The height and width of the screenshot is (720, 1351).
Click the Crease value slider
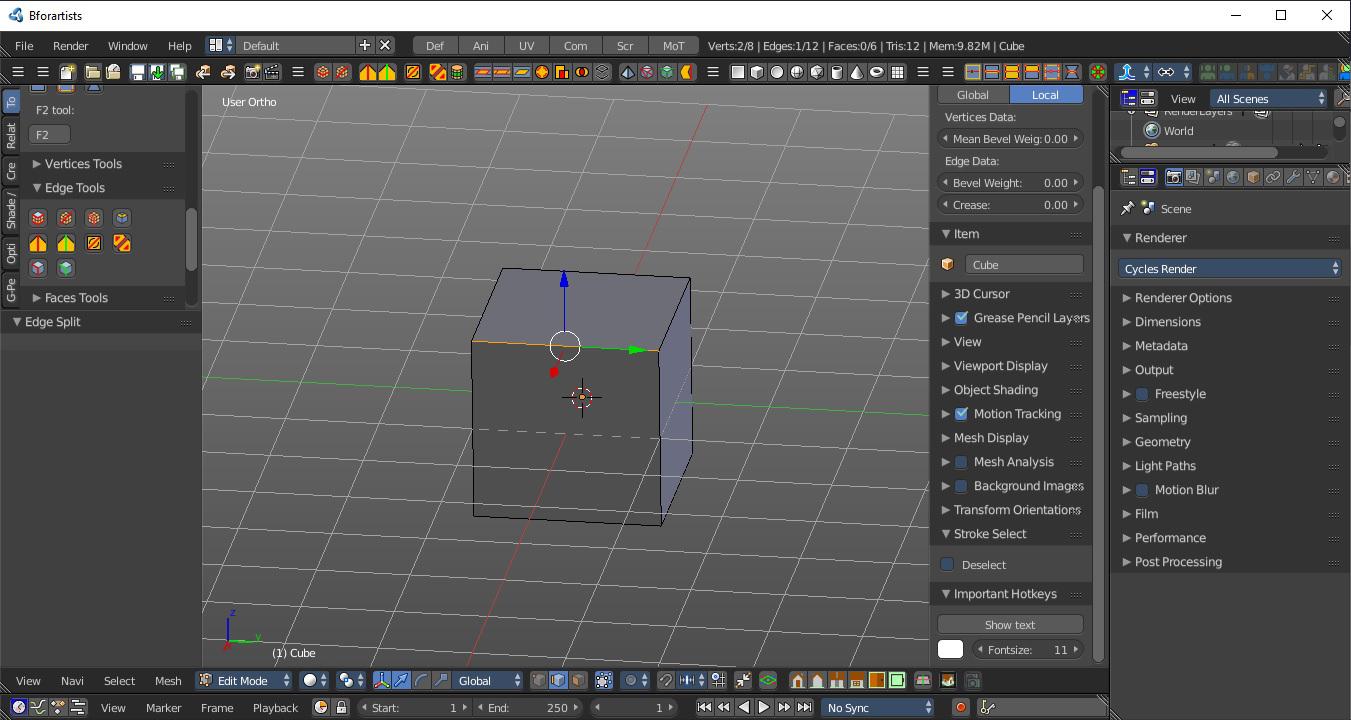point(1012,205)
